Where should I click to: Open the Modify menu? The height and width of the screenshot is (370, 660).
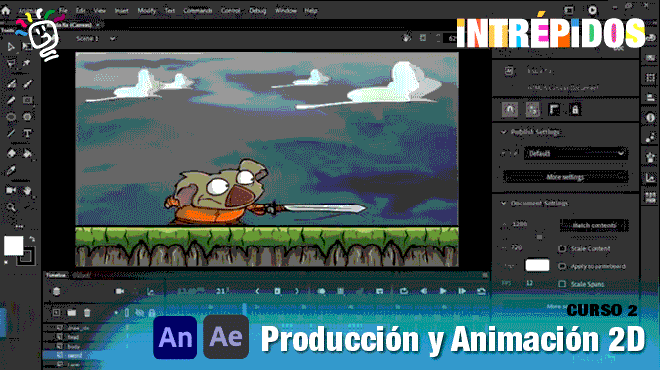coord(146,11)
